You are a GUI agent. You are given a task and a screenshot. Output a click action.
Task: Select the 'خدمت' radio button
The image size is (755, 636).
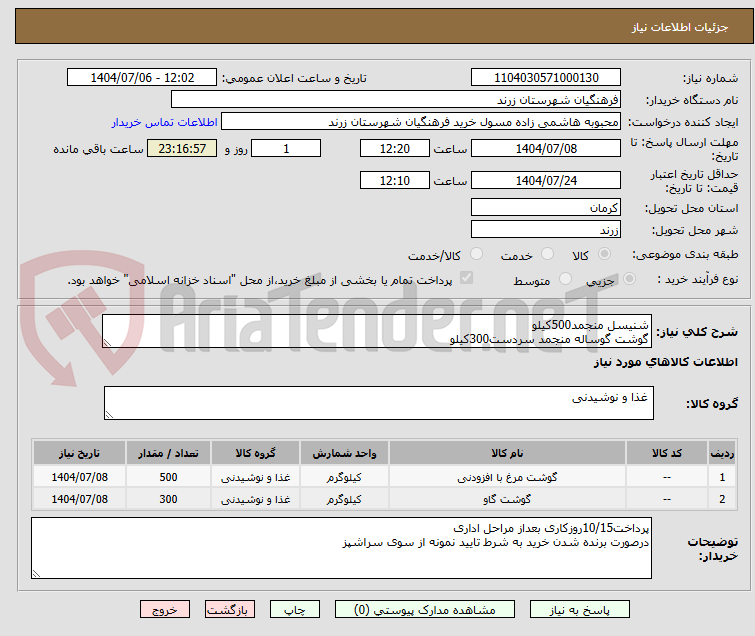point(547,254)
